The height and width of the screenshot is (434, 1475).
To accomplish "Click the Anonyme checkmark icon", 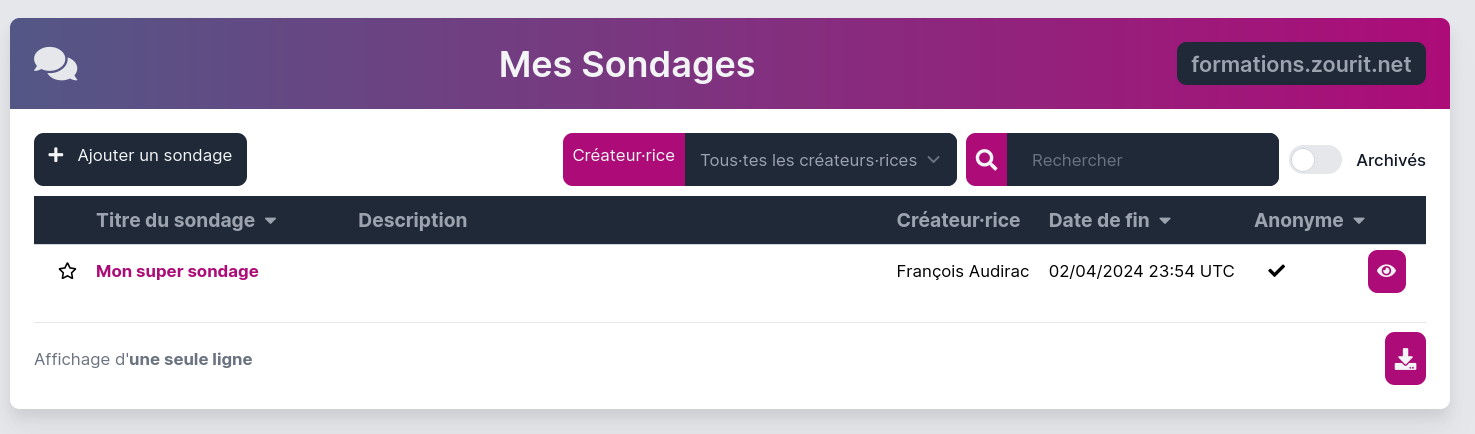I will coord(1276,271).
